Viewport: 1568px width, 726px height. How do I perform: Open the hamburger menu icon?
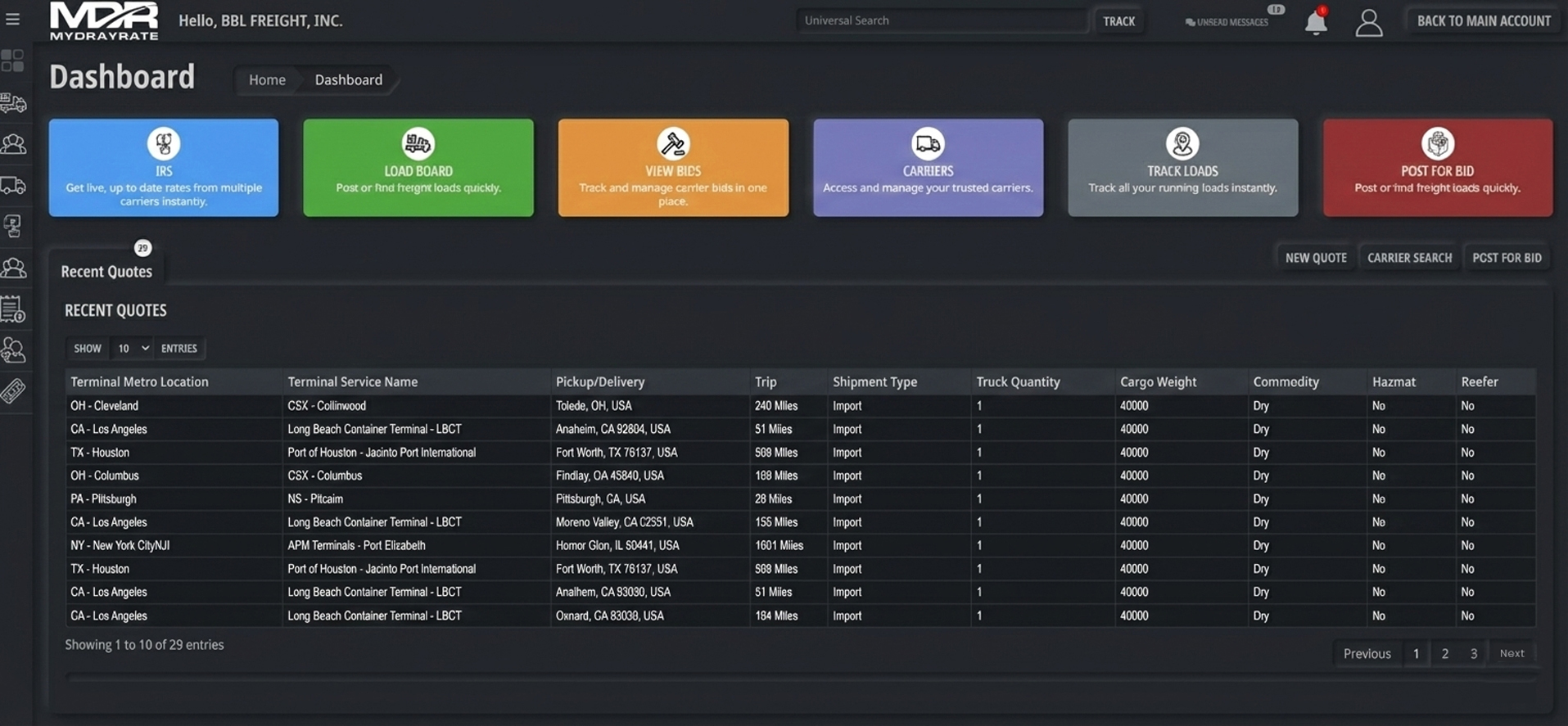coord(13,19)
